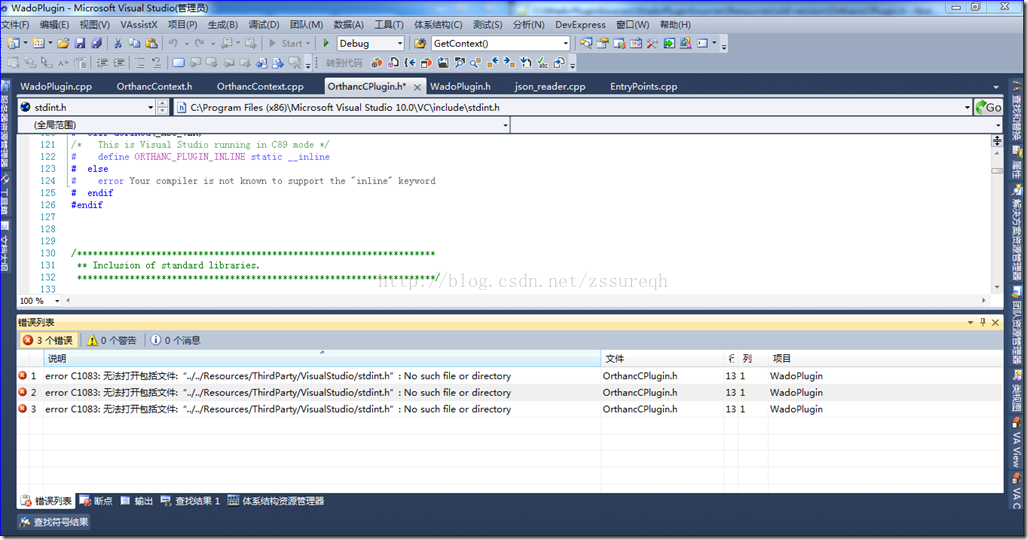Open the 调试(D) menu

pos(264,24)
